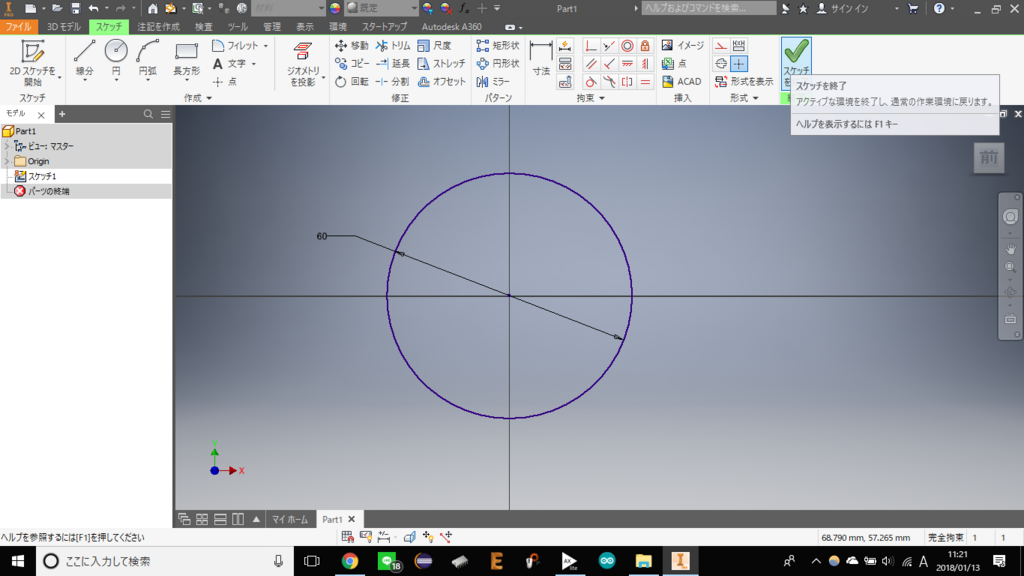Switch to the 3Dモデル ribbon tab

pyautogui.click(x=64, y=27)
